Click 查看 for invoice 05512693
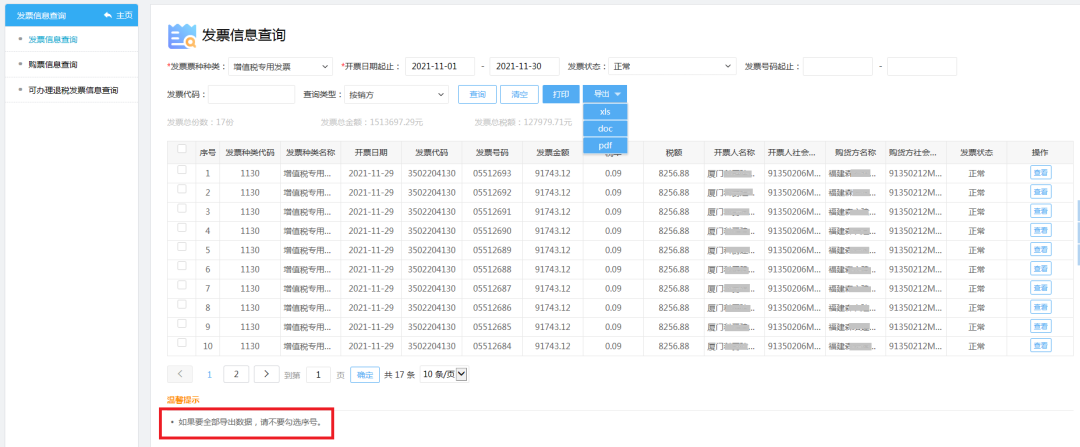 (x=1041, y=172)
